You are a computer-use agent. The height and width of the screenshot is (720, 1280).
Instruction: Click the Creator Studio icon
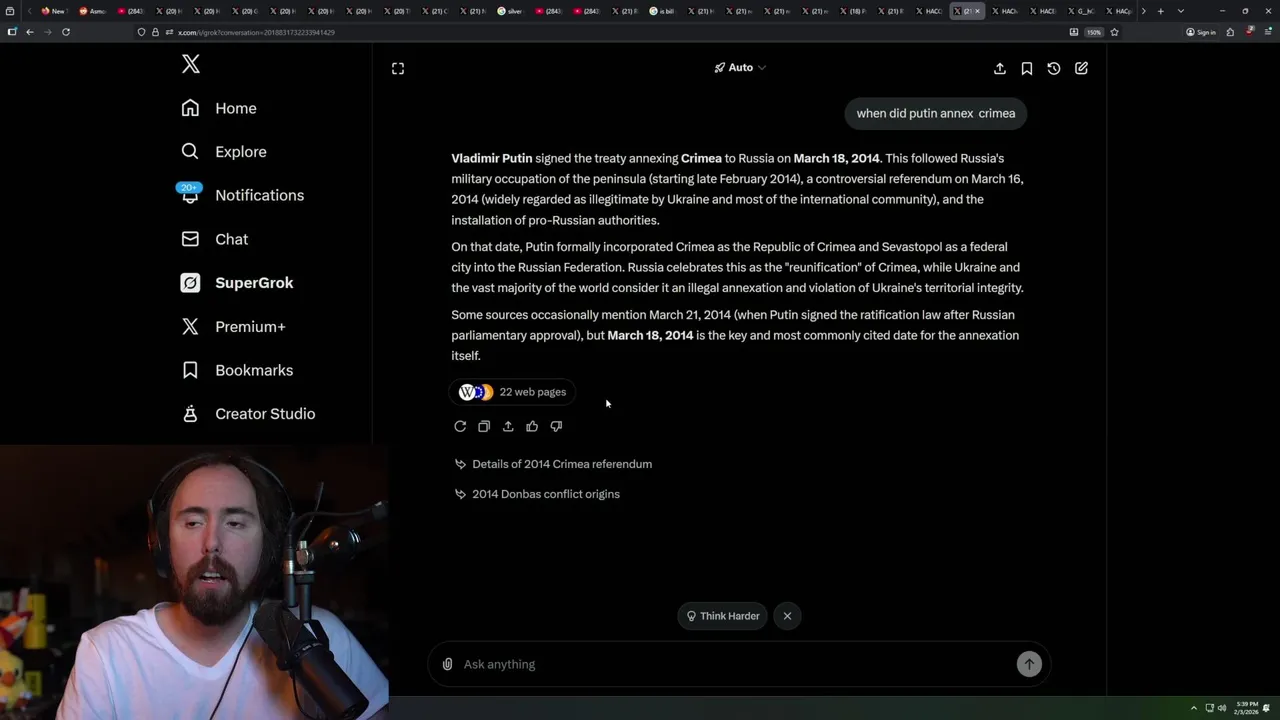[x=190, y=414]
